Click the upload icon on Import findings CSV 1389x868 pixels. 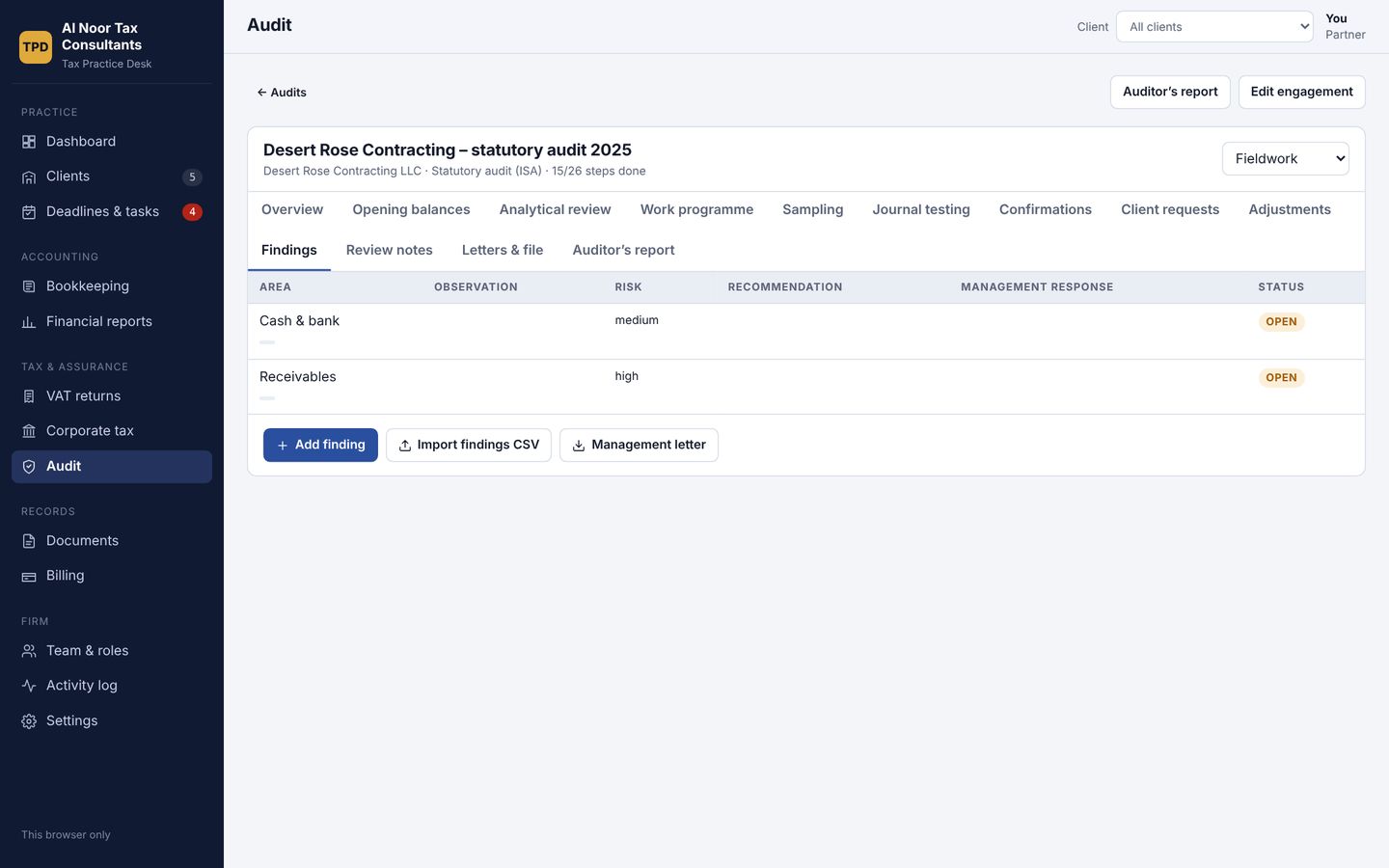click(405, 446)
